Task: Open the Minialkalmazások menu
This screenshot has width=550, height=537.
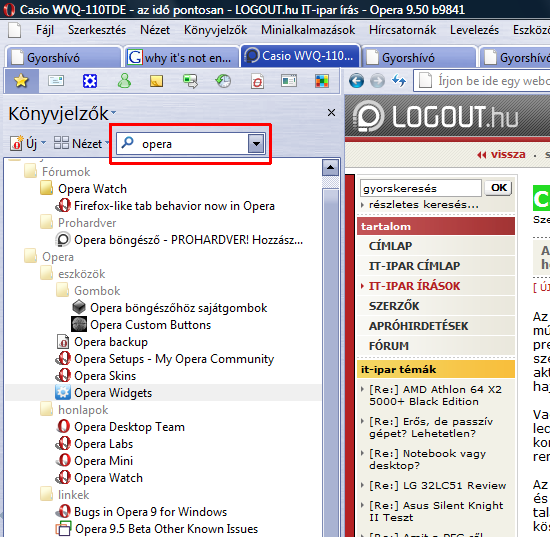Action: click(x=308, y=30)
